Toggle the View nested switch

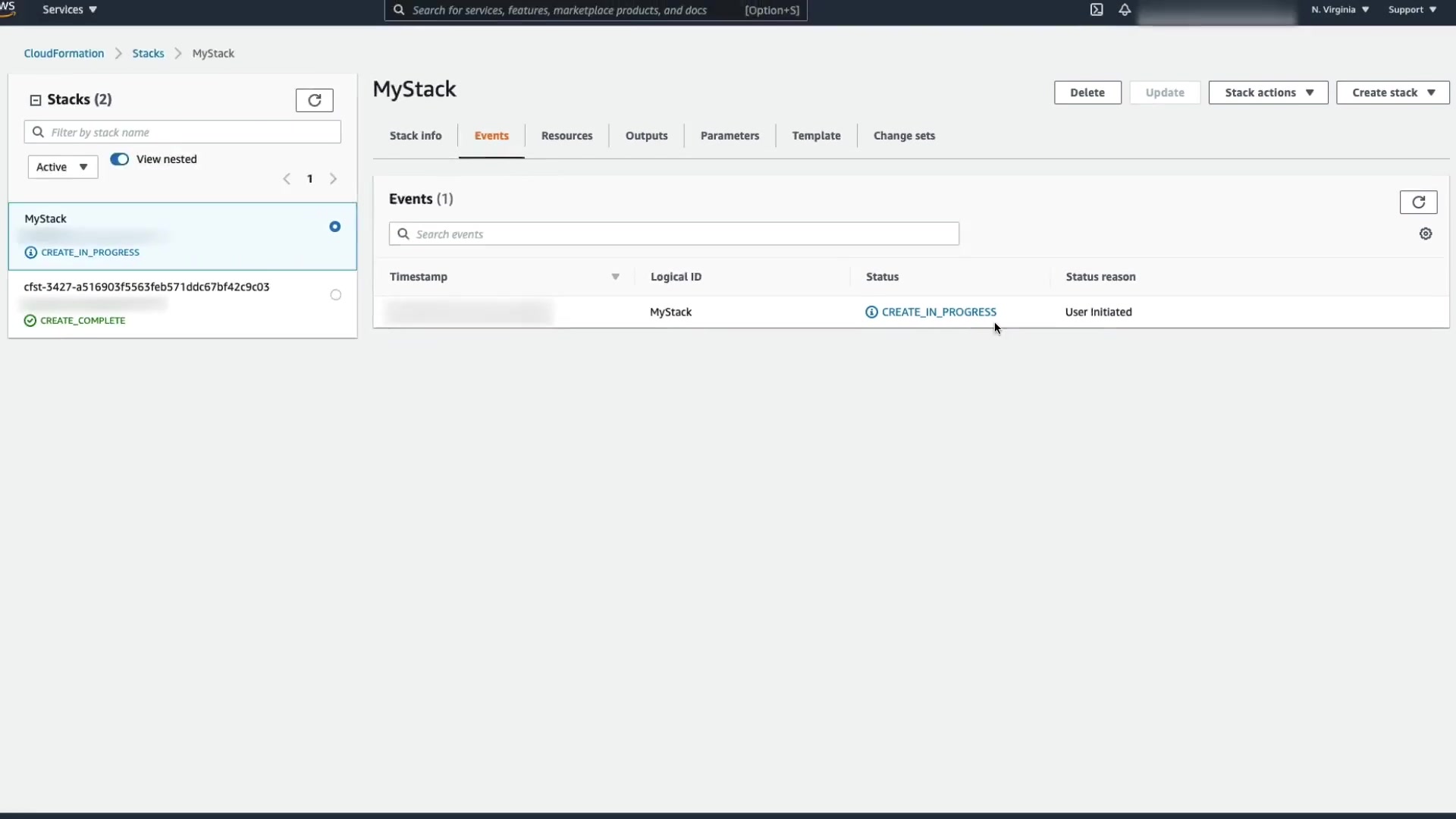coord(120,159)
